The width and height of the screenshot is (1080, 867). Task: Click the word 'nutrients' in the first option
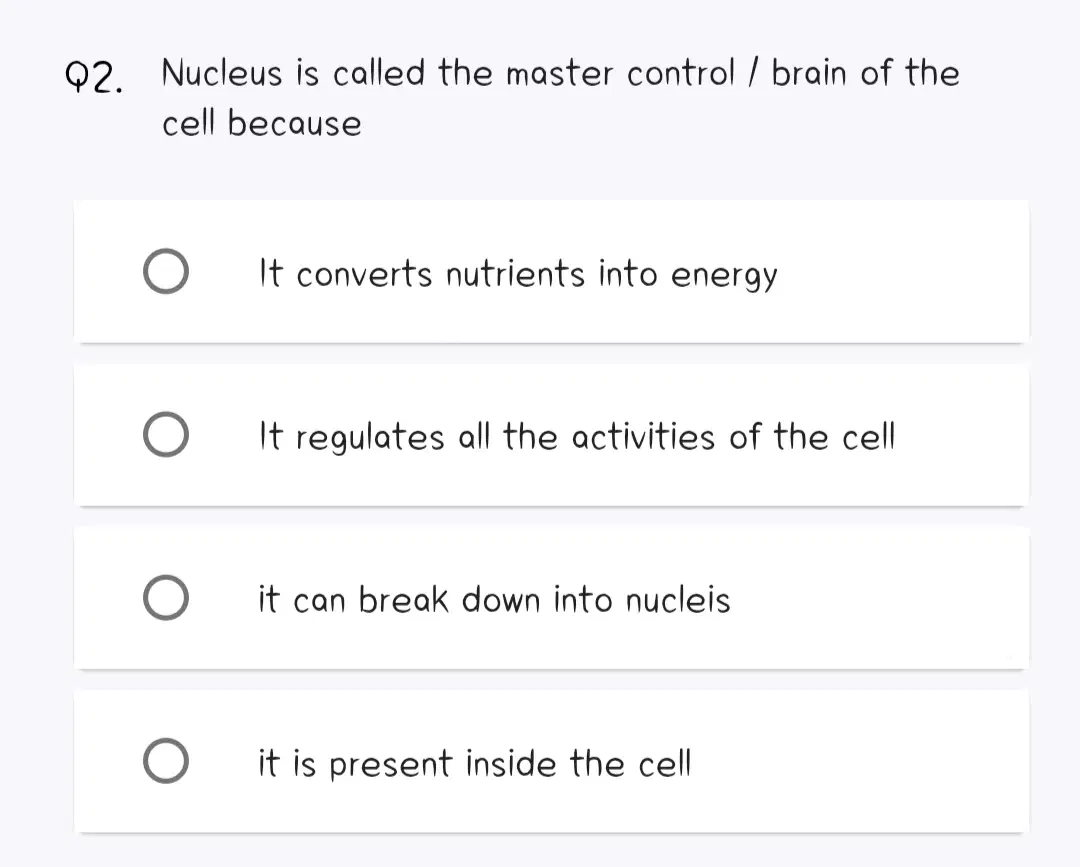click(x=516, y=274)
